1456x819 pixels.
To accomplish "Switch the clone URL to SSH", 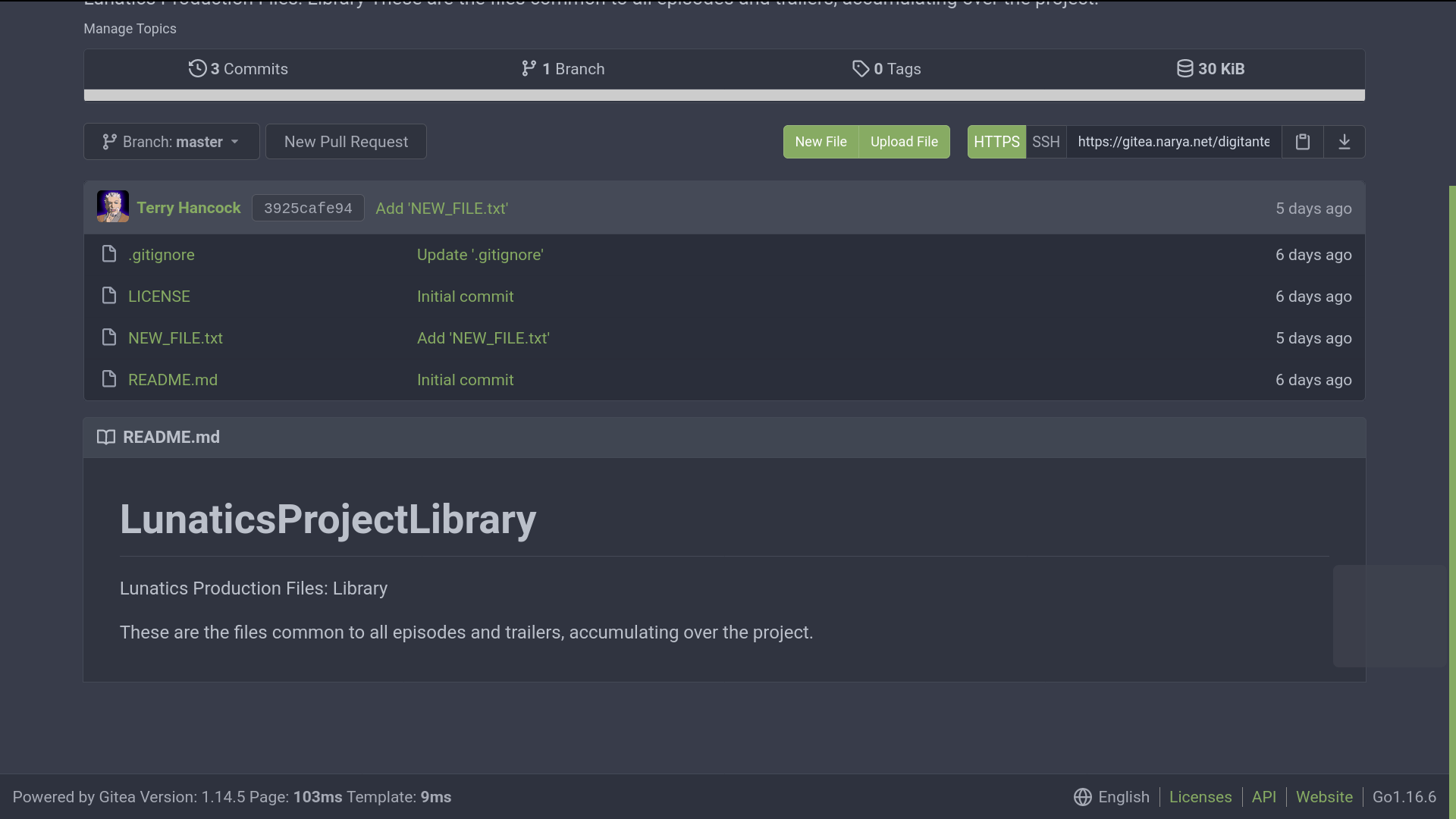I will (x=1045, y=142).
